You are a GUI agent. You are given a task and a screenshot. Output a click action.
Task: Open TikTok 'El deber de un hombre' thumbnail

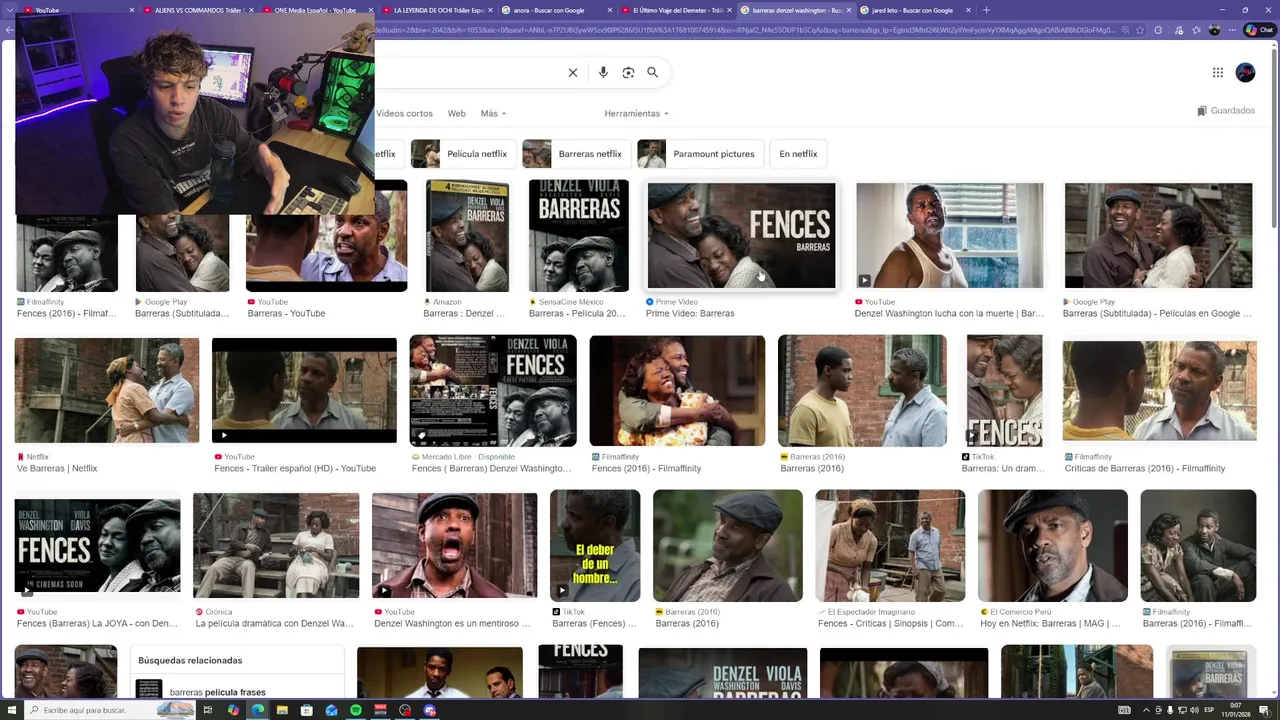click(595, 546)
